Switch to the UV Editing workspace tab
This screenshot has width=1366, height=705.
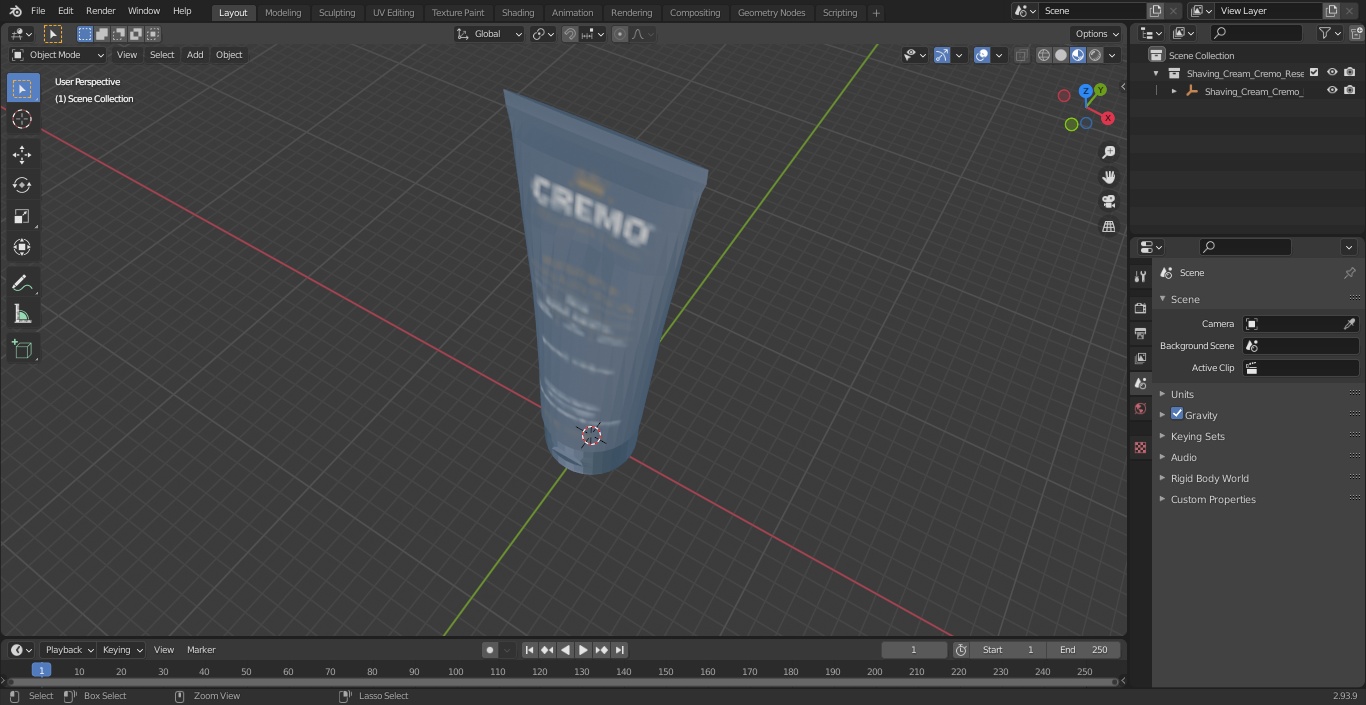coord(393,13)
